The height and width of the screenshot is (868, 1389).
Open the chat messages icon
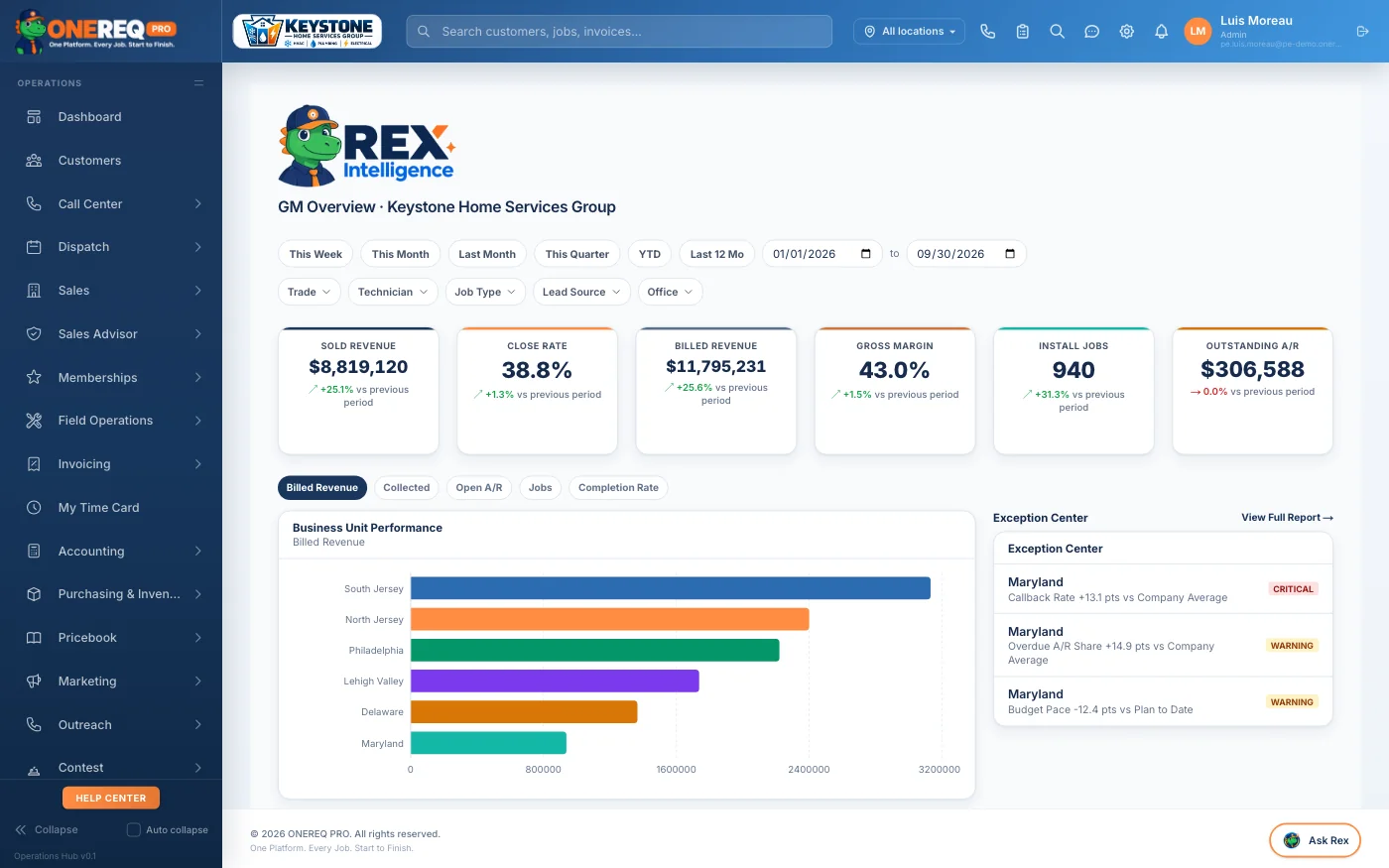point(1091,32)
